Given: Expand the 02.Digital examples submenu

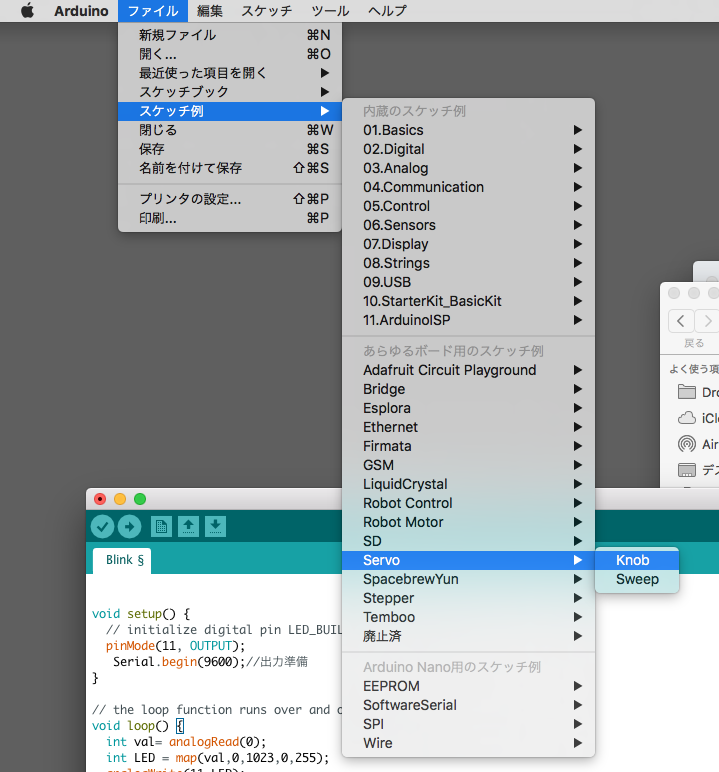Looking at the screenshot, I should coord(468,149).
